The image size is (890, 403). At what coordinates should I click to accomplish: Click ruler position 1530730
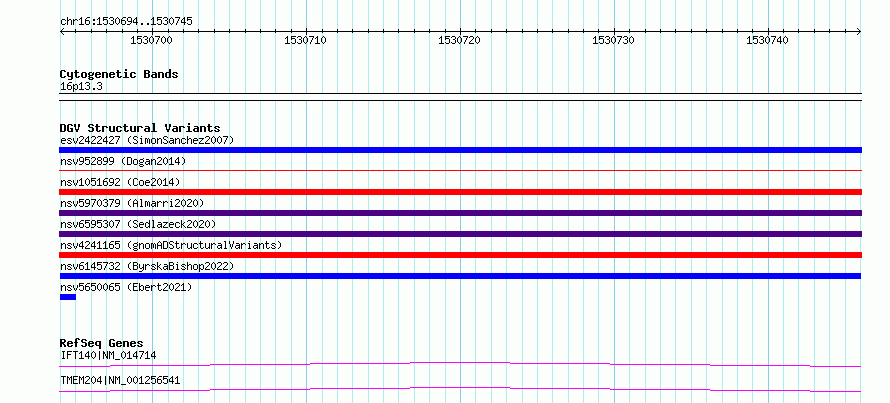pyautogui.click(x=614, y=40)
